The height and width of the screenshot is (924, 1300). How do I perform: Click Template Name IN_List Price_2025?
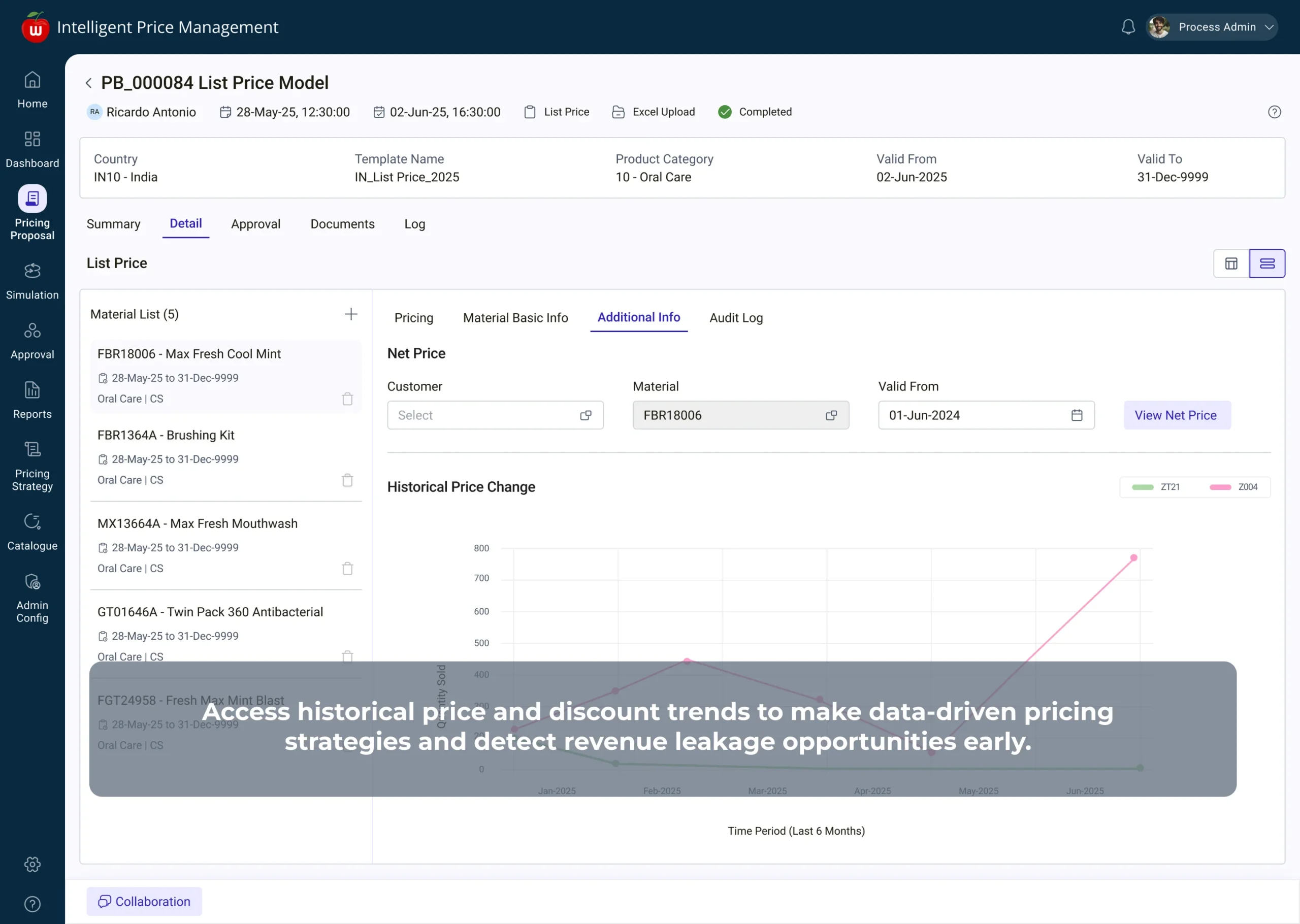click(407, 177)
